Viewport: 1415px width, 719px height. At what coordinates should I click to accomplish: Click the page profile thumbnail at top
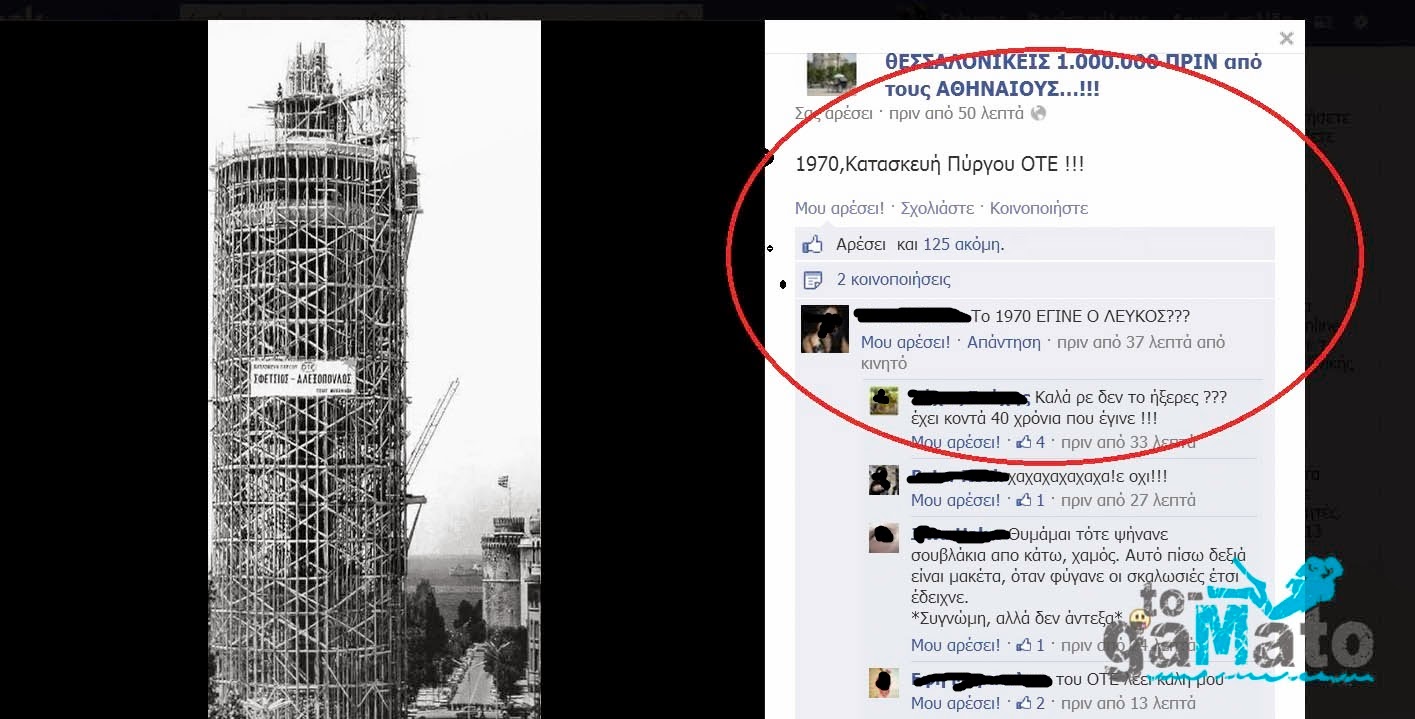pyautogui.click(x=831, y=73)
